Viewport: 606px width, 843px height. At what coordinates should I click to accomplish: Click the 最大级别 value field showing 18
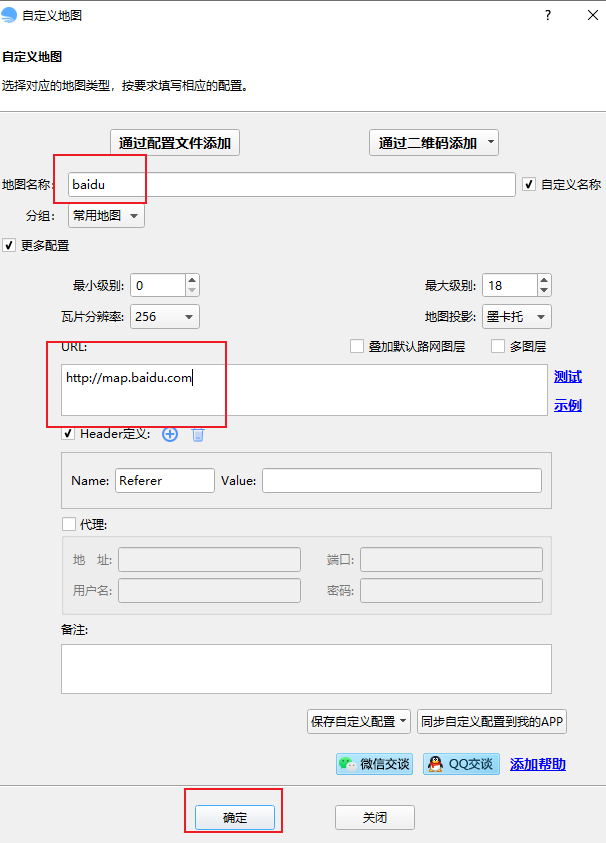point(510,285)
